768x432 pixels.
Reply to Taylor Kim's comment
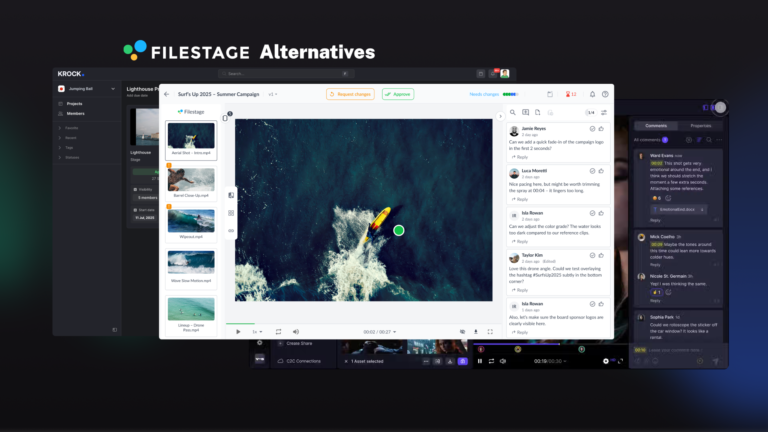(x=520, y=290)
